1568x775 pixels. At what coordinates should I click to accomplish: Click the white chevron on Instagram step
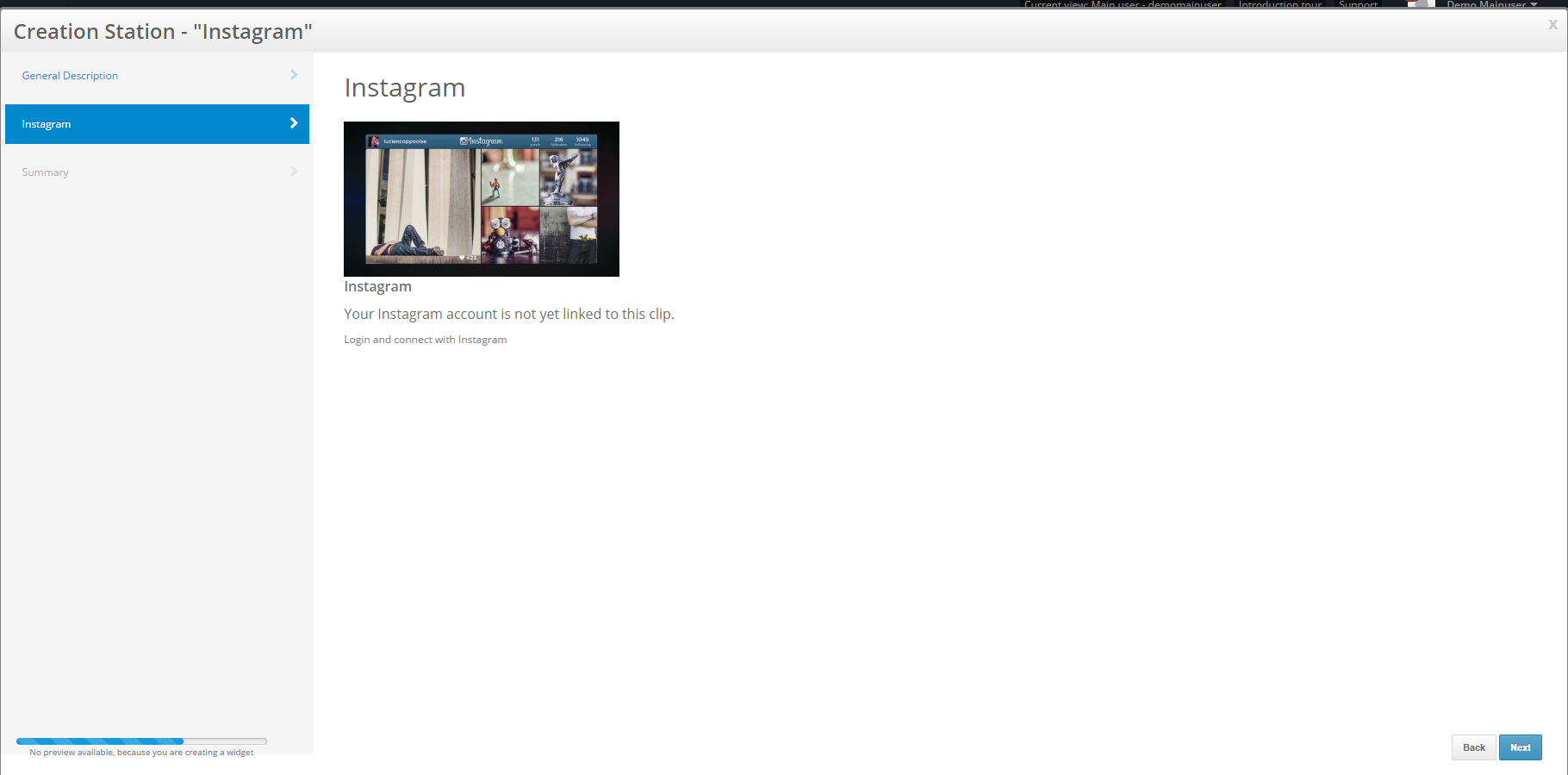pos(294,123)
